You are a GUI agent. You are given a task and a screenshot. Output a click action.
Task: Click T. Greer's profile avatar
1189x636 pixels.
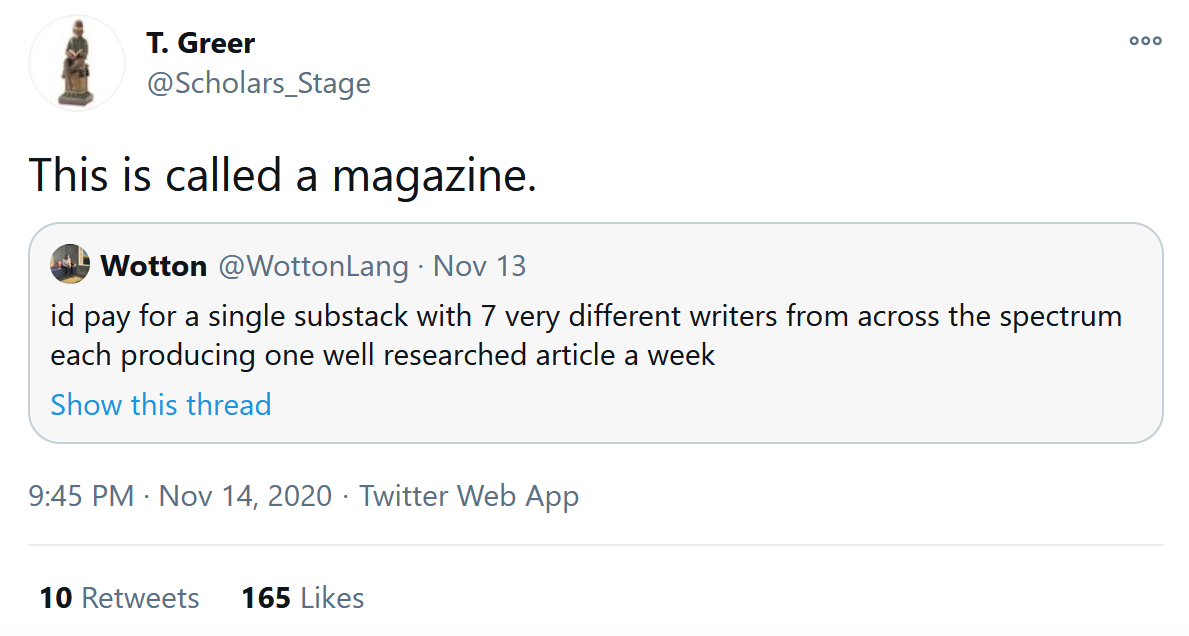point(77,63)
